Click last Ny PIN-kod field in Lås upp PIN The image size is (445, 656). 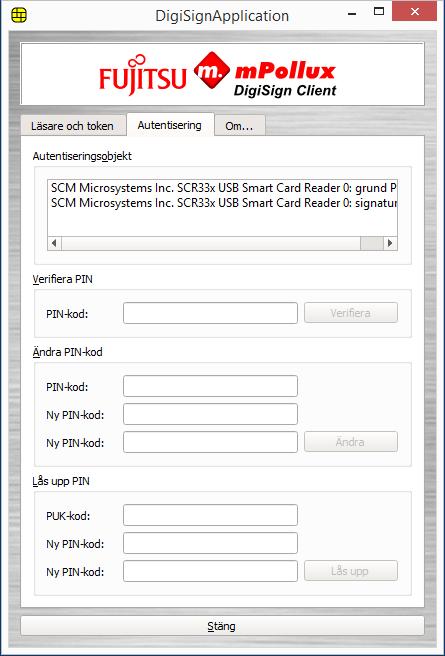(x=210, y=571)
